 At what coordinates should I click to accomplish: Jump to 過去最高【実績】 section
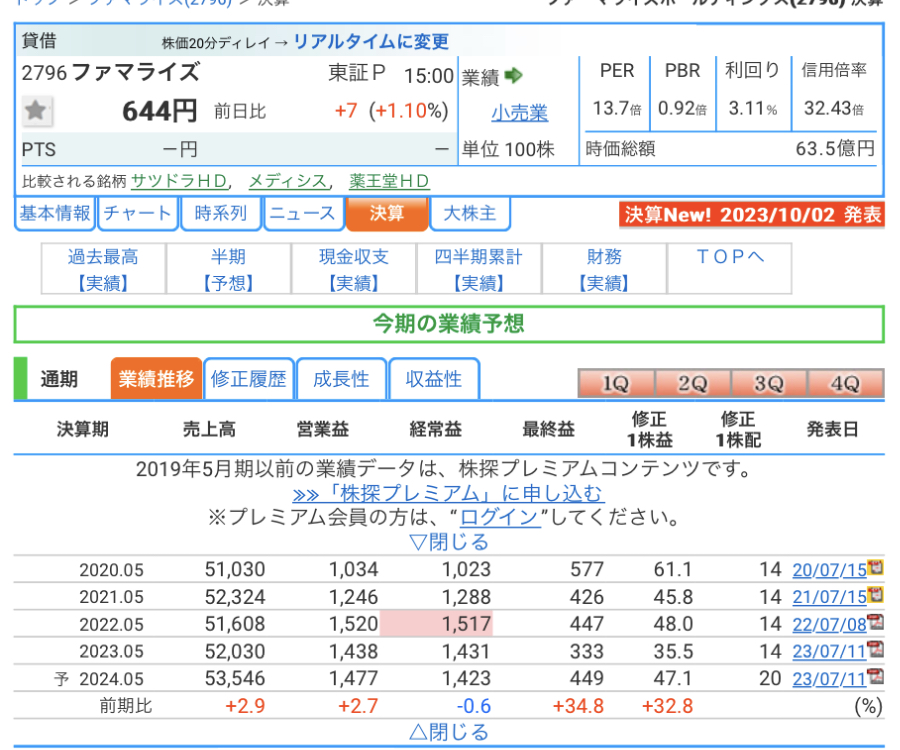[x=103, y=269]
